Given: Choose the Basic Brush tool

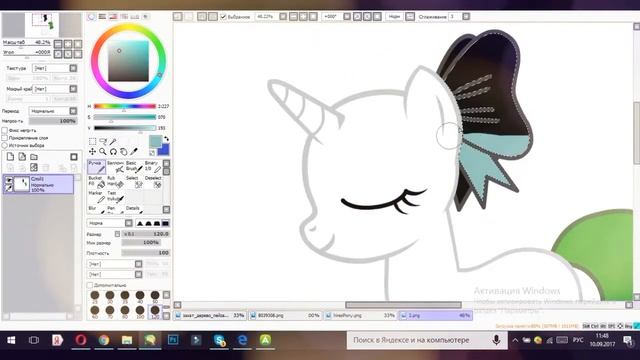Looking at the screenshot, I should point(134,167).
